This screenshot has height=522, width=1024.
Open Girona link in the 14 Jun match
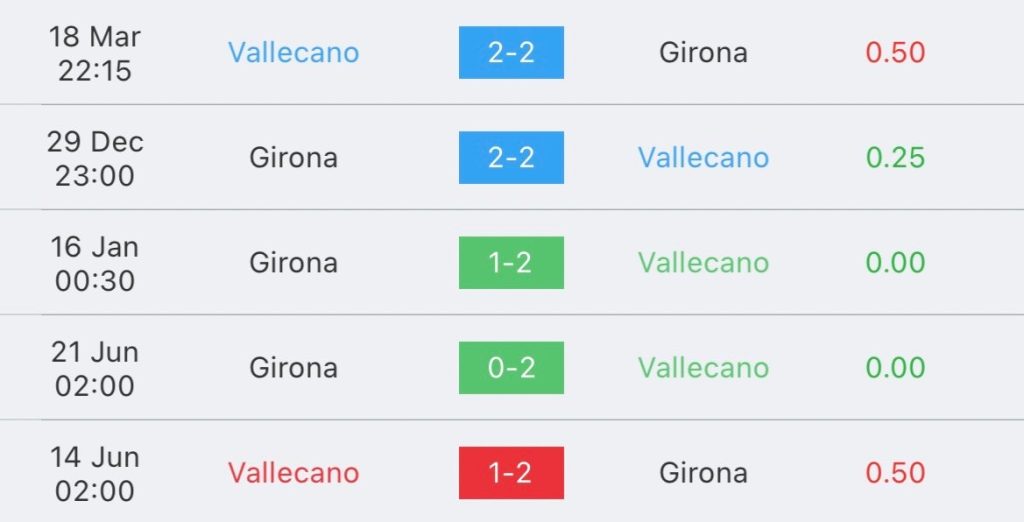pyautogui.click(x=703, y=473)
